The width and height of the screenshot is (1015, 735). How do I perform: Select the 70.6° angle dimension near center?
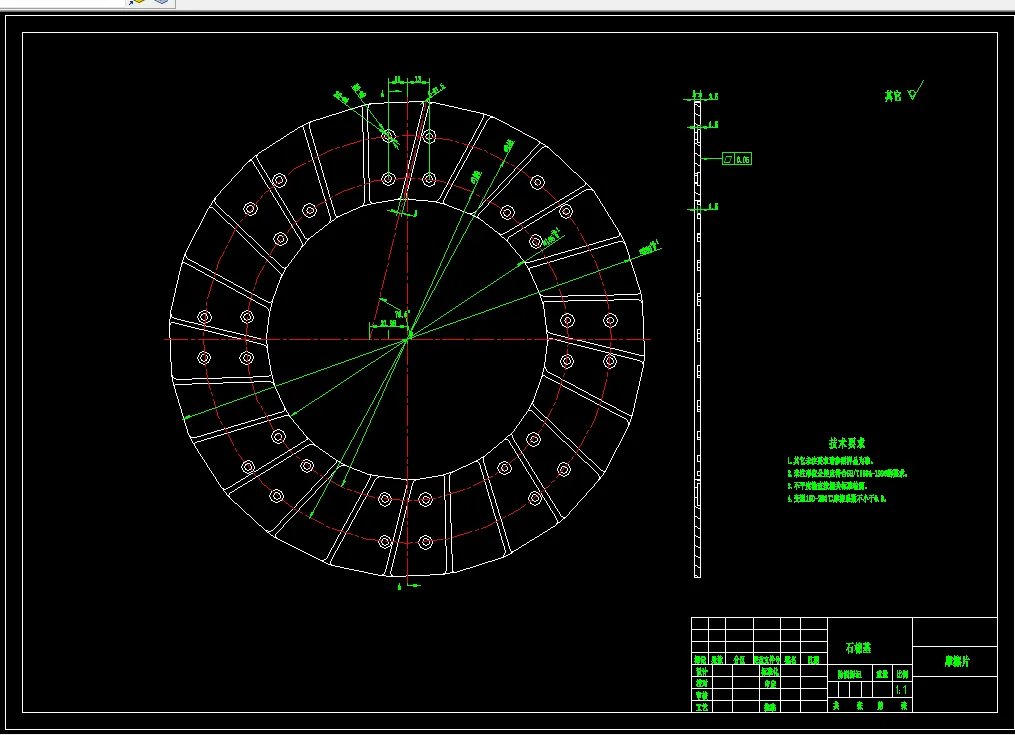click(403, 313)
